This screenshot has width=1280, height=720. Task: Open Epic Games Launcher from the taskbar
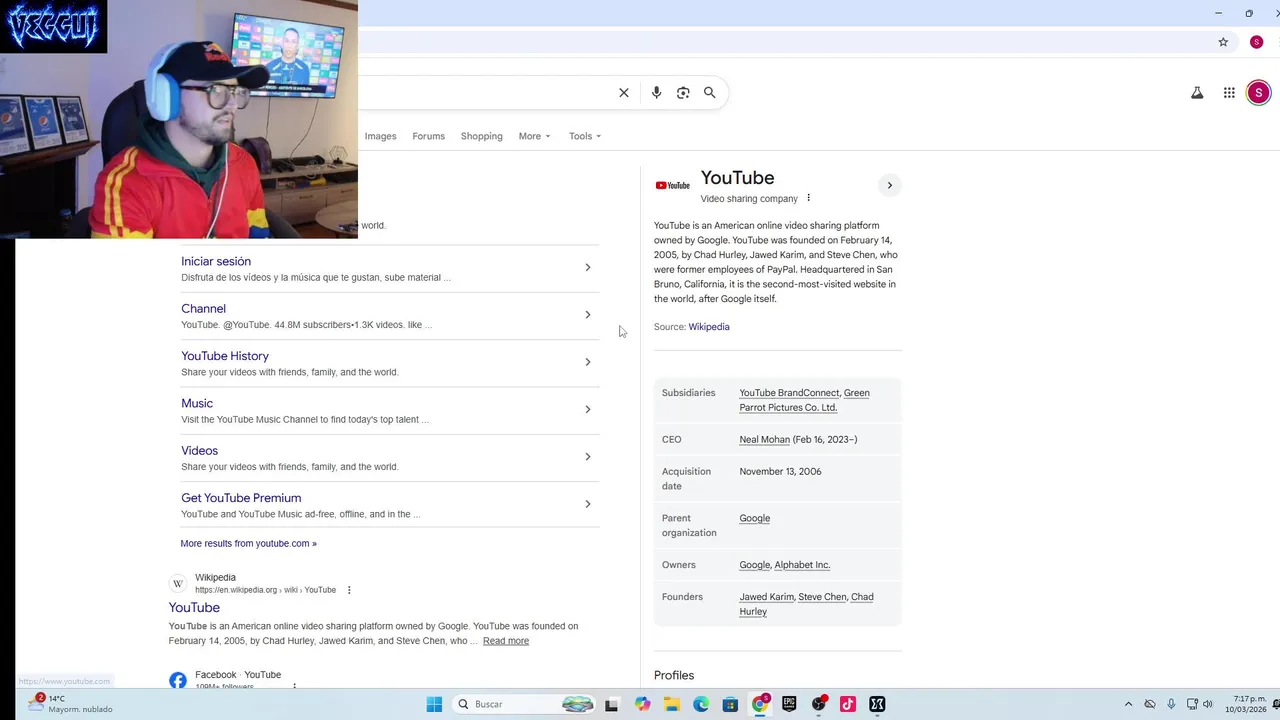pos(789,704)
